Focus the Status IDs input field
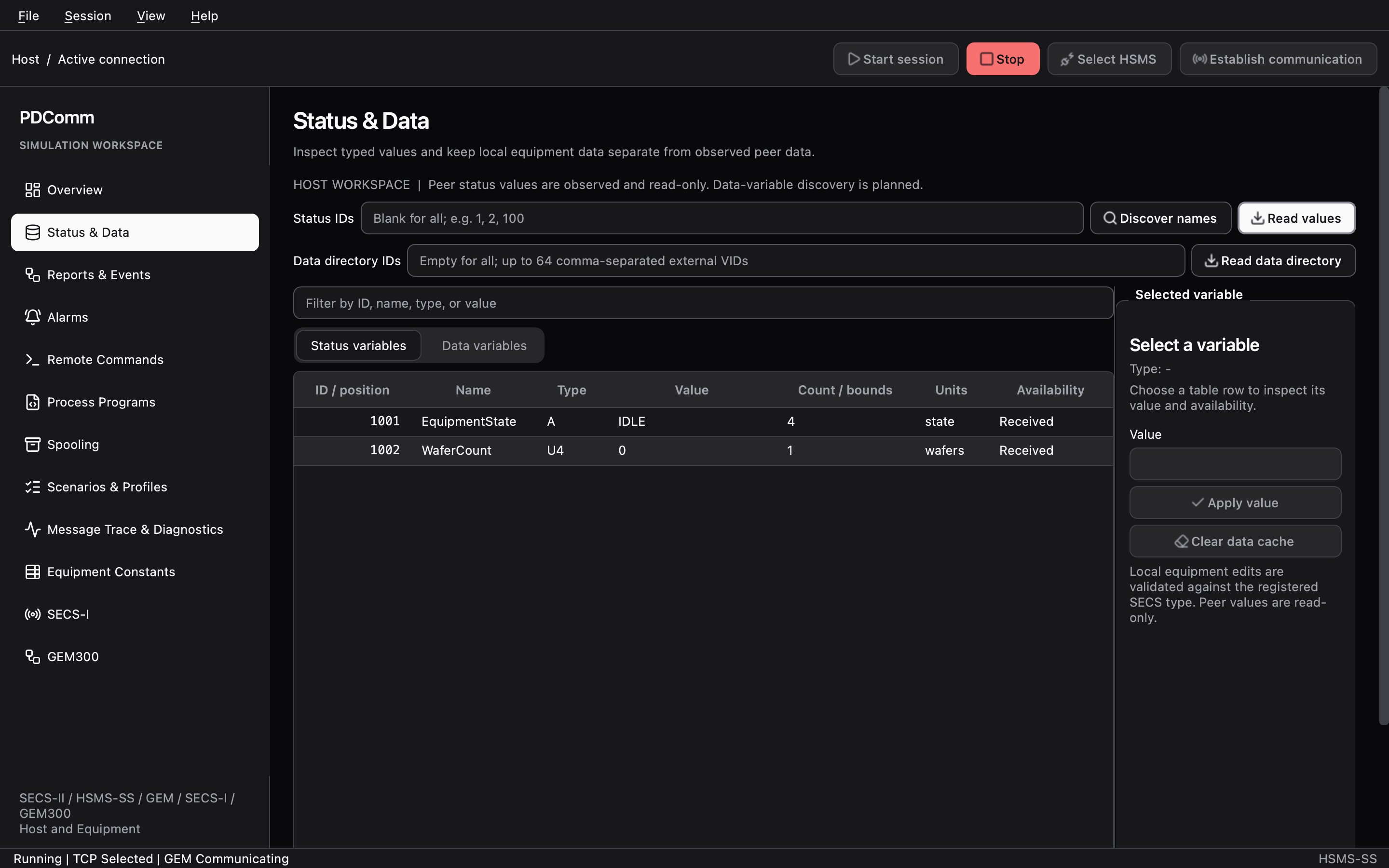Image resolution: width=1389 pixels, height=868 pixels. (722, 218)
